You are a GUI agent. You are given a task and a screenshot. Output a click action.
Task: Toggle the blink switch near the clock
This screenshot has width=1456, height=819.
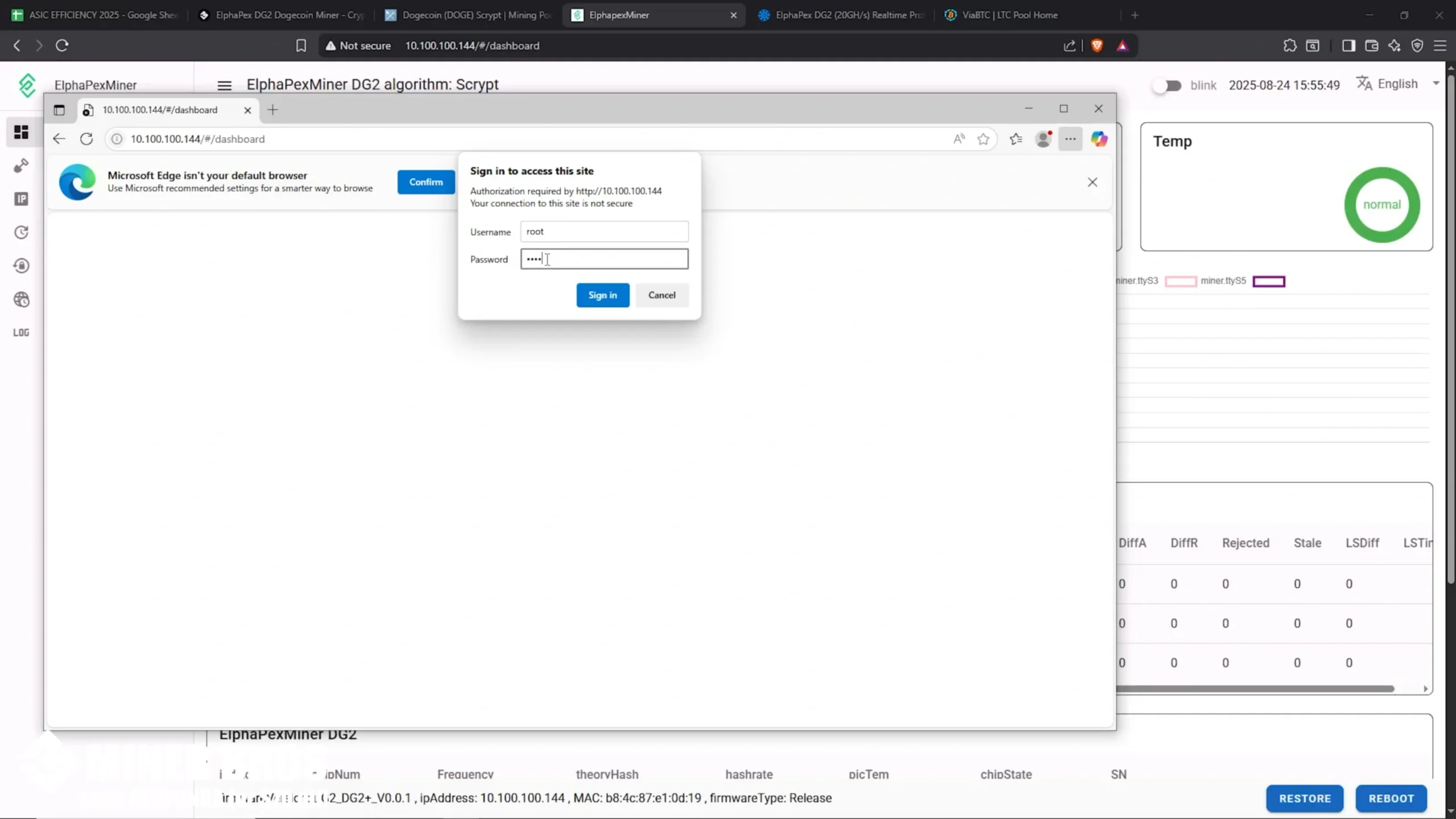click(x=1167, y=85)
